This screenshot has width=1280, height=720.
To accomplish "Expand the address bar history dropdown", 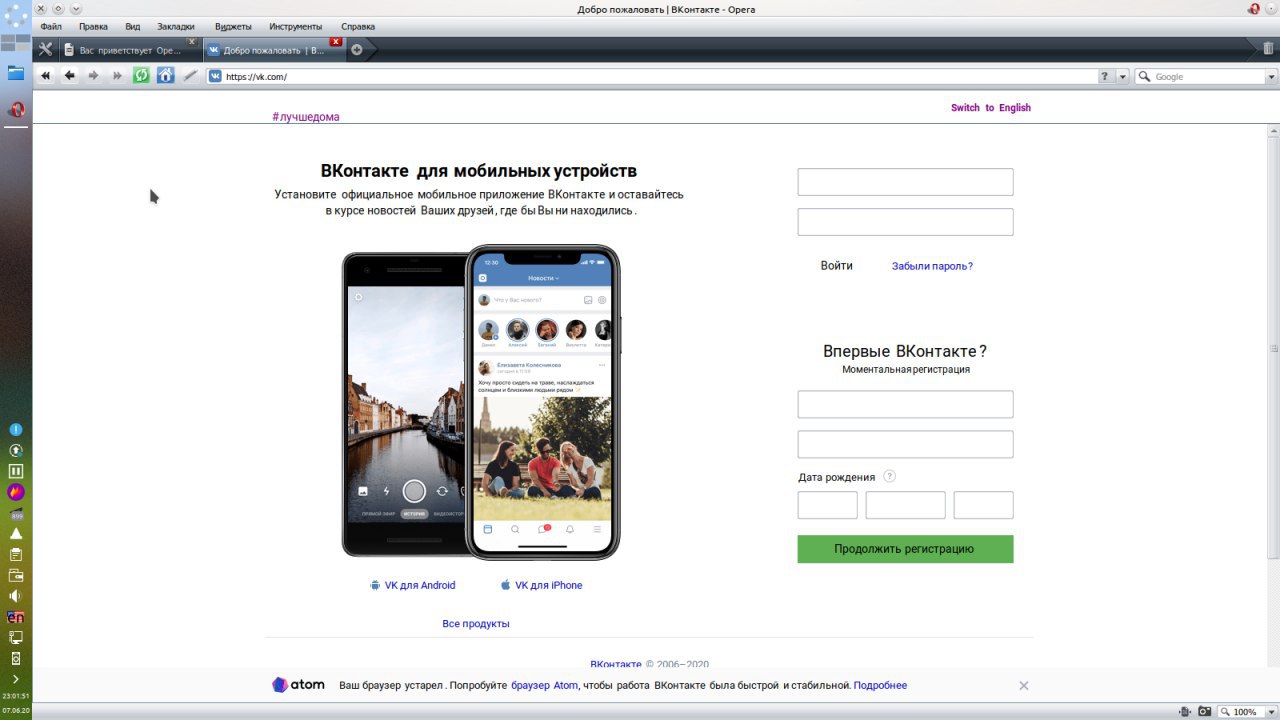I will coord(1122,76).
